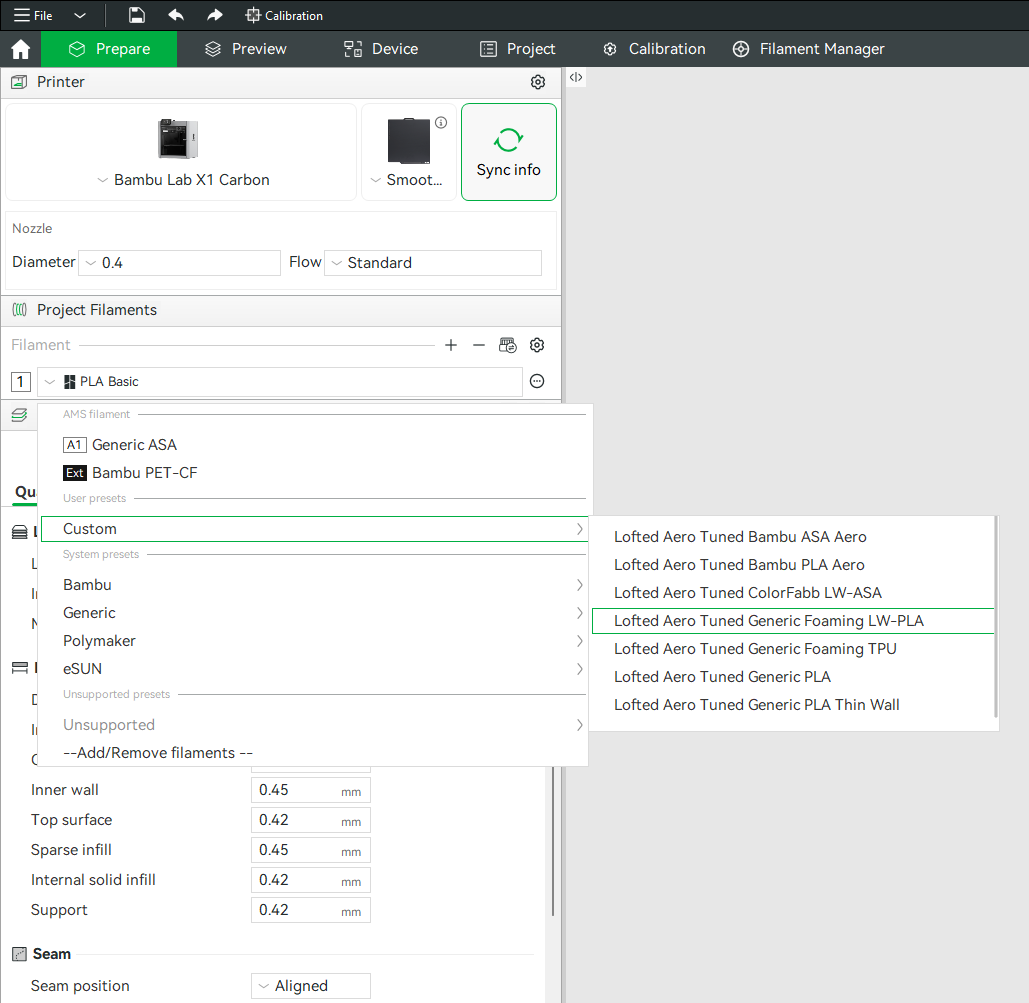The width and height of the screenshot is (1029, 1003).
Task: Click the Sparse infill width field
Action: [310, 850]
